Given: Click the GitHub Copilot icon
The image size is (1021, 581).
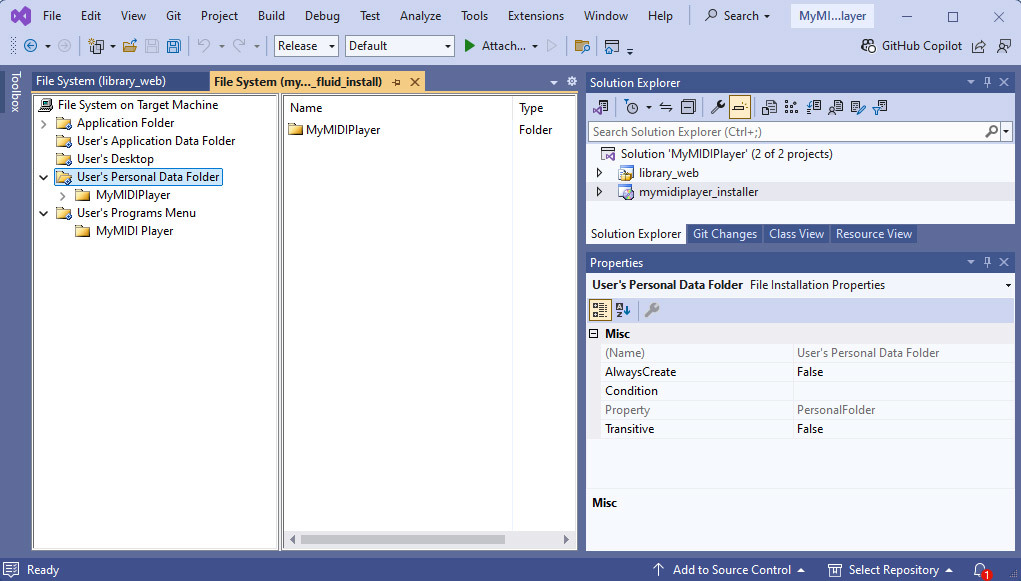Looking at the screenshot, I should [868, 46].
